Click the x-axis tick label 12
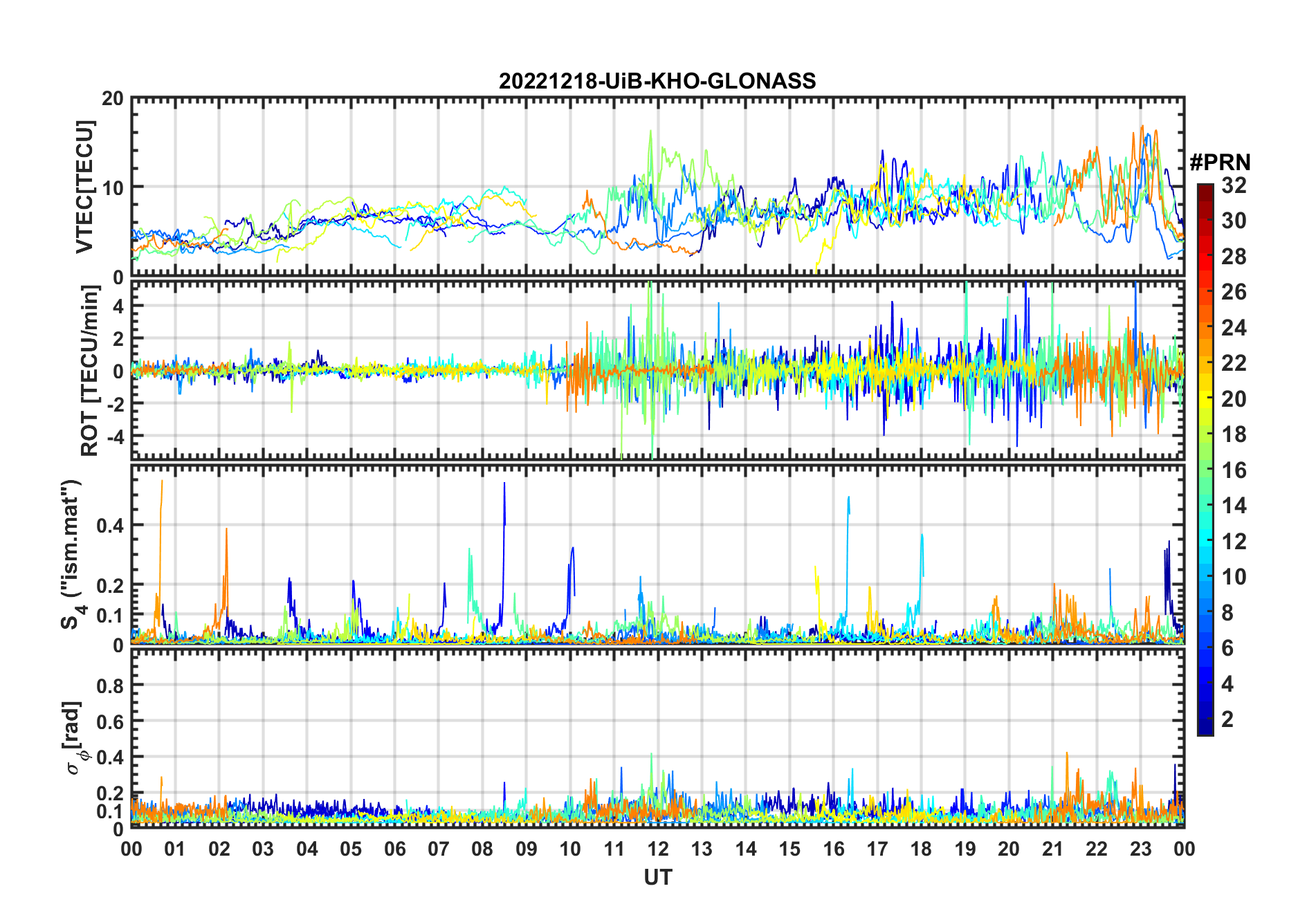Viewport: 1316px width, 920px height. (x=658, y=849)
